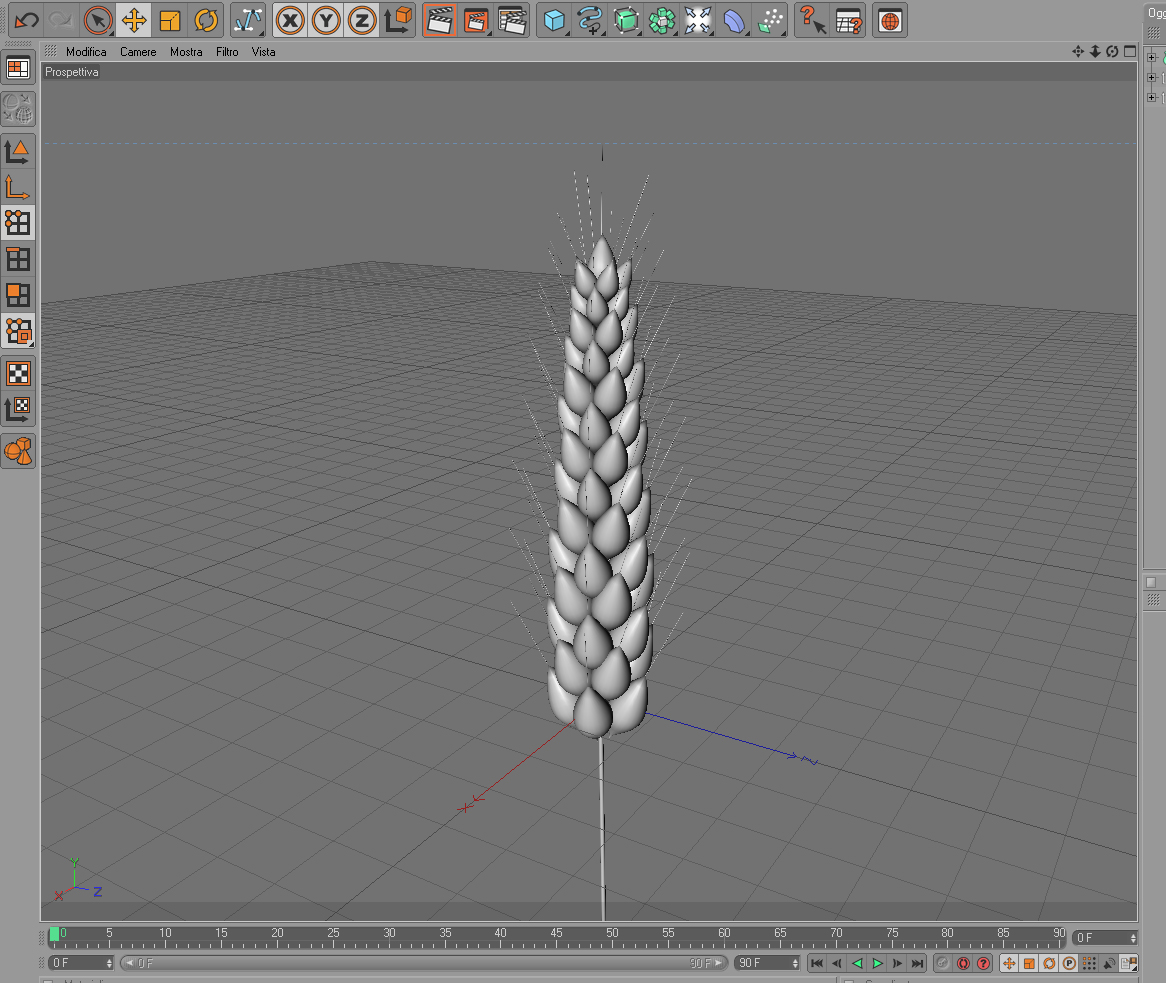The width and height of the screenshot is (1166, 983).
Task: Toggle the X axis lock
Action: tap(290, 20)
